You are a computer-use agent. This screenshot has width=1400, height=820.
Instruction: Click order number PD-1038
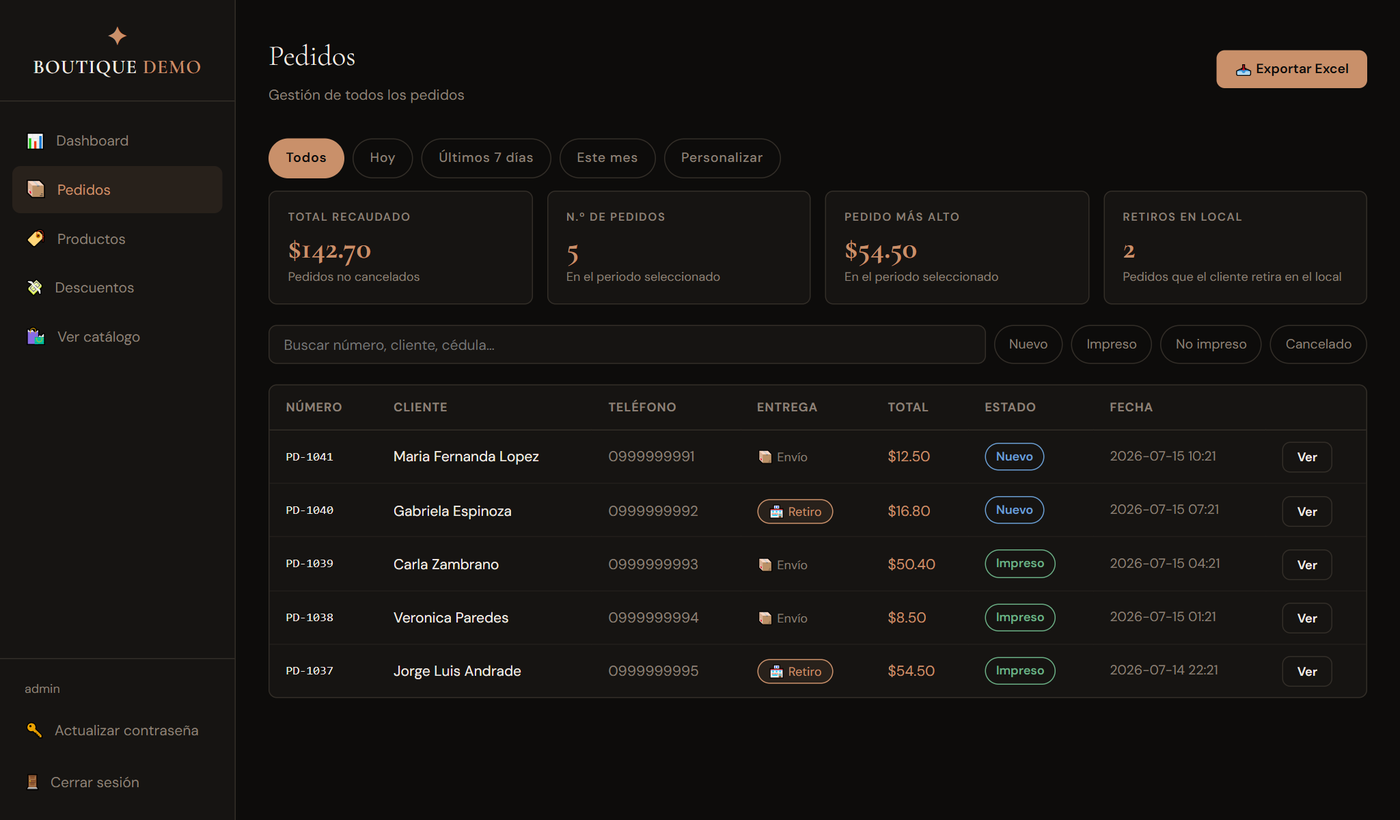[310, 617]
